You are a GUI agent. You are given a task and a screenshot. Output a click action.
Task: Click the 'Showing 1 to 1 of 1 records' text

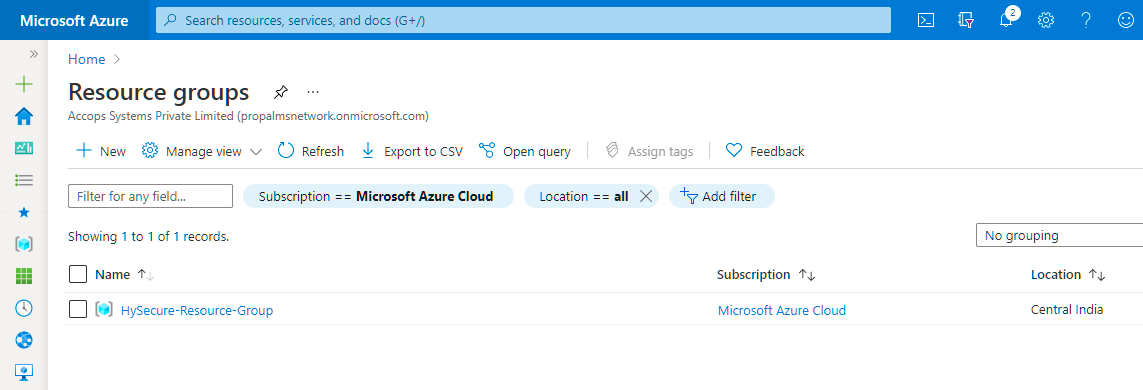coord(149,236)
